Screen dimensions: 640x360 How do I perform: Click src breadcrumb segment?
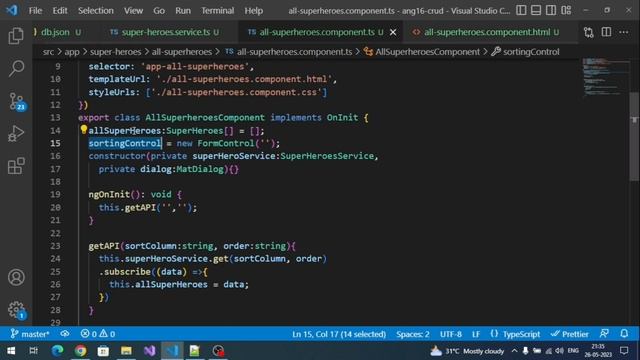tap(48, 52)
